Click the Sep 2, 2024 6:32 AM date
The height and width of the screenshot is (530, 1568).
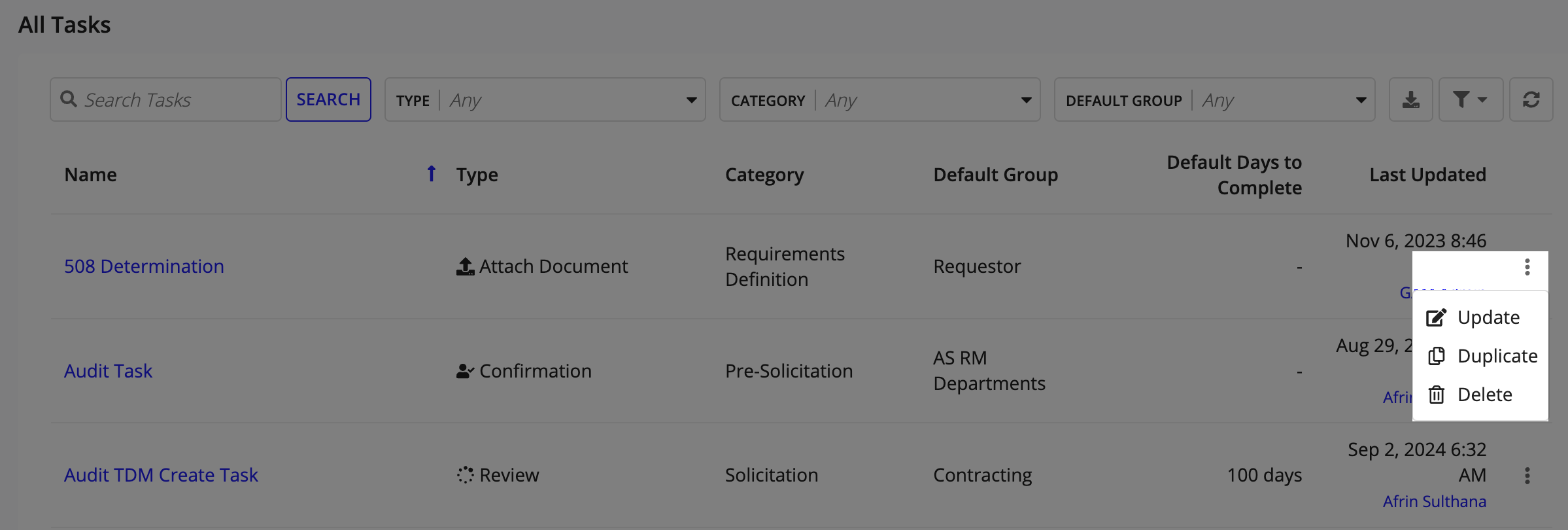coord(1417,462)
